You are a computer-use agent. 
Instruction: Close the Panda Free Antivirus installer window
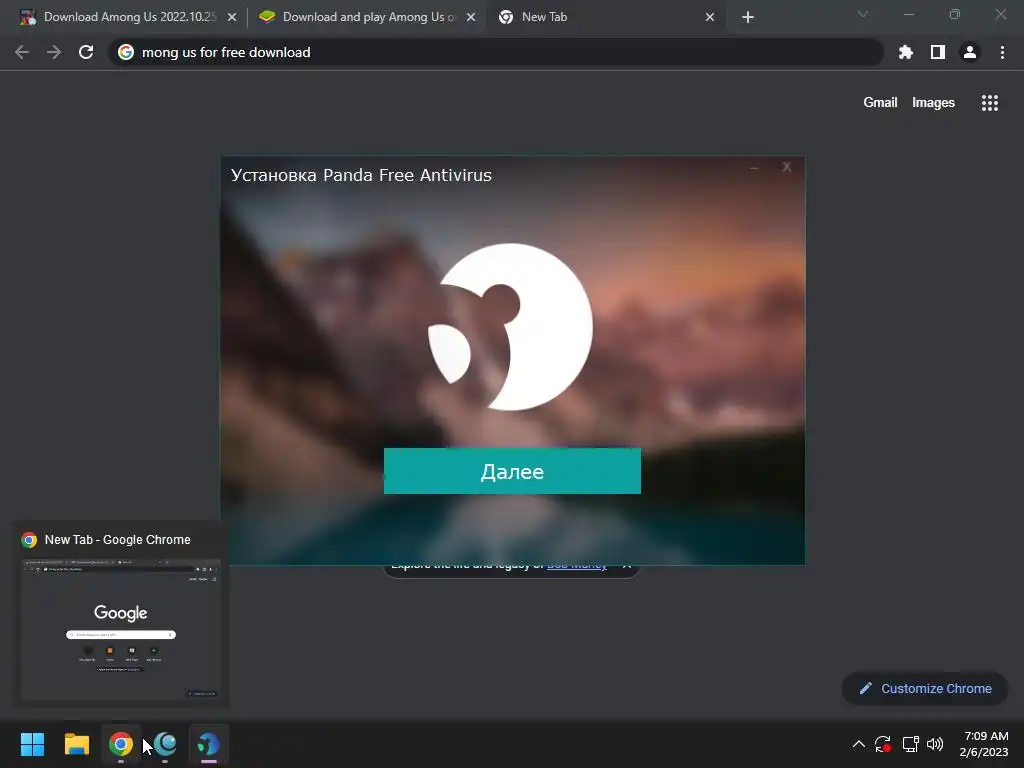click(x=786, y=167)
